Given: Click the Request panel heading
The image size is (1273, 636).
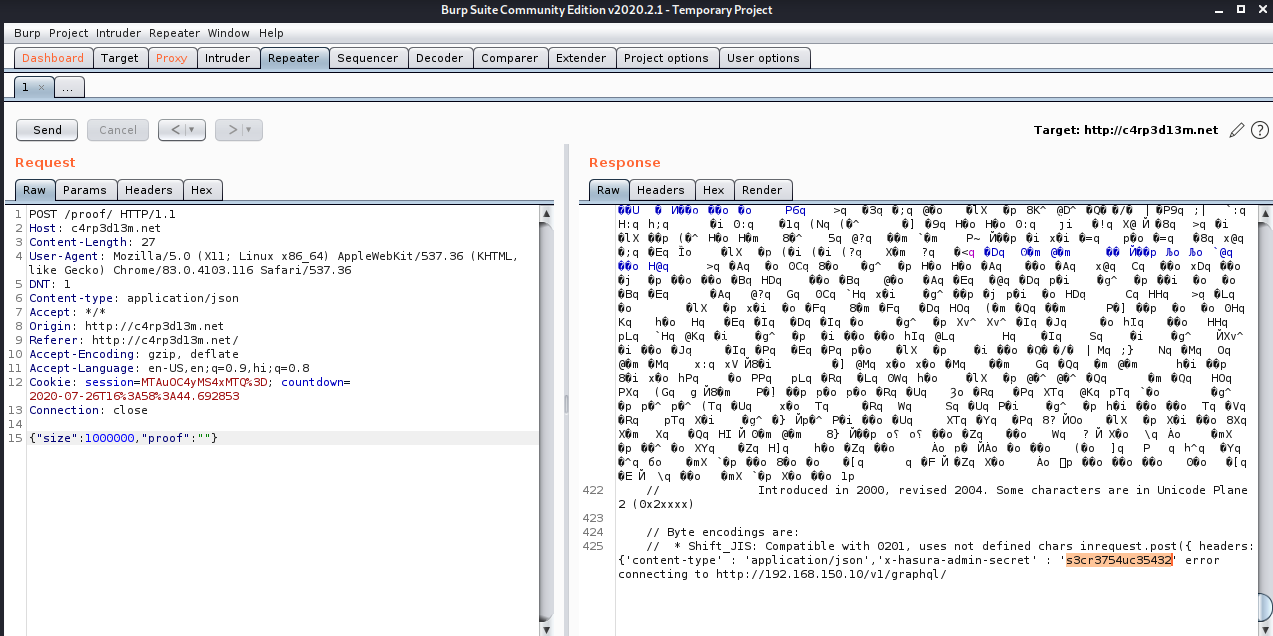Looking at the screenshot, I should (x=45, y=162).
